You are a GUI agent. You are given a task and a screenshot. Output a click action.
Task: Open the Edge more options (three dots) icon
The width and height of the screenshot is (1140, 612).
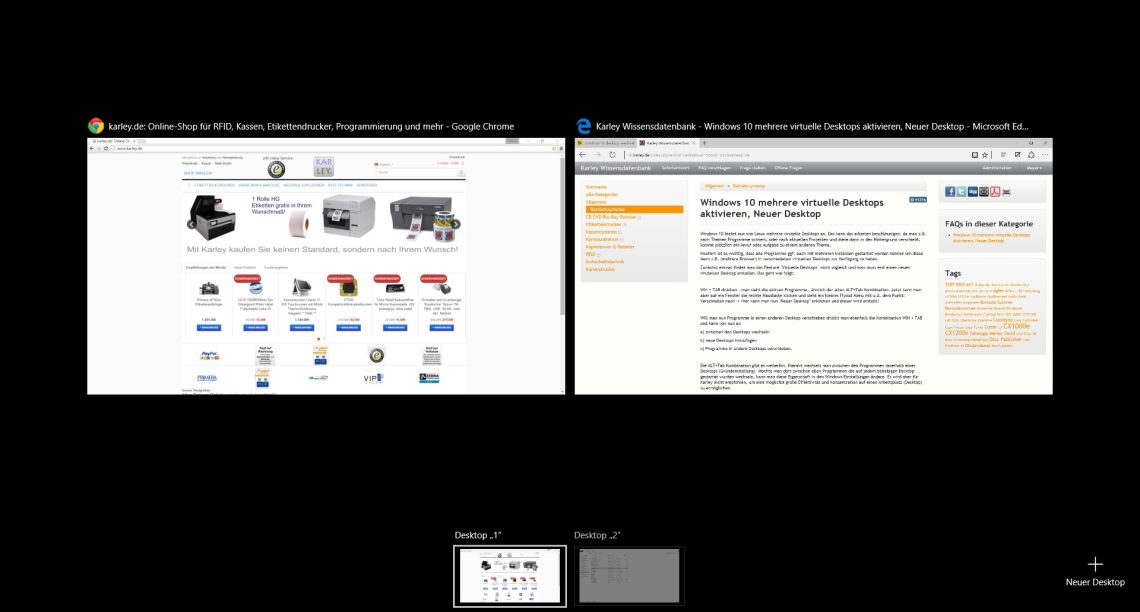click(x=1045, y=155)
